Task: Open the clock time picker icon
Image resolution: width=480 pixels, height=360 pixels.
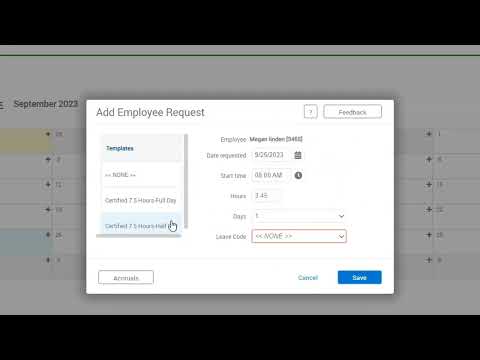Action: coord(298,175)
